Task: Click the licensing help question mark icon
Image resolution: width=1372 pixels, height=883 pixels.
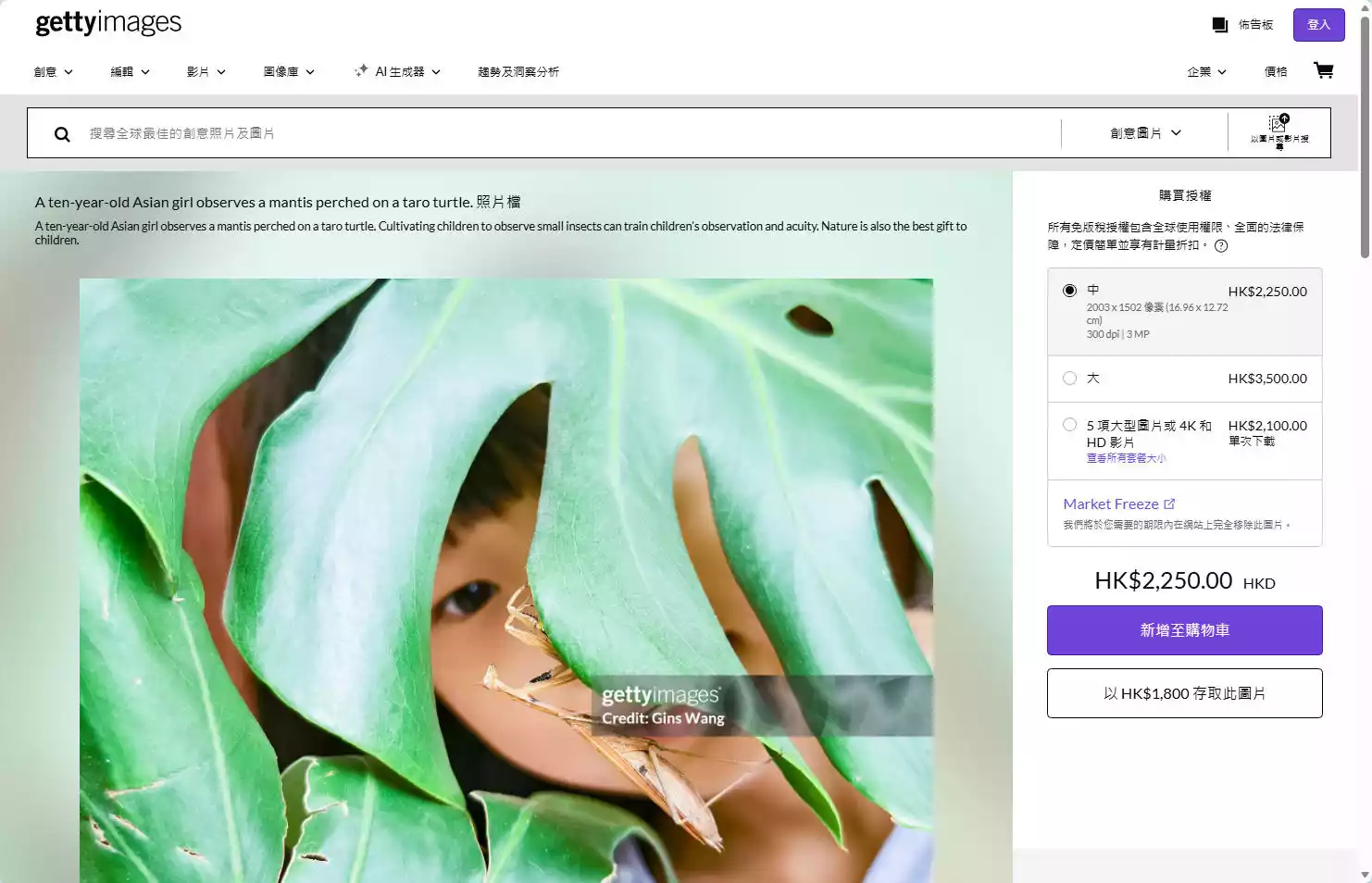Action: coord(1221,246)
